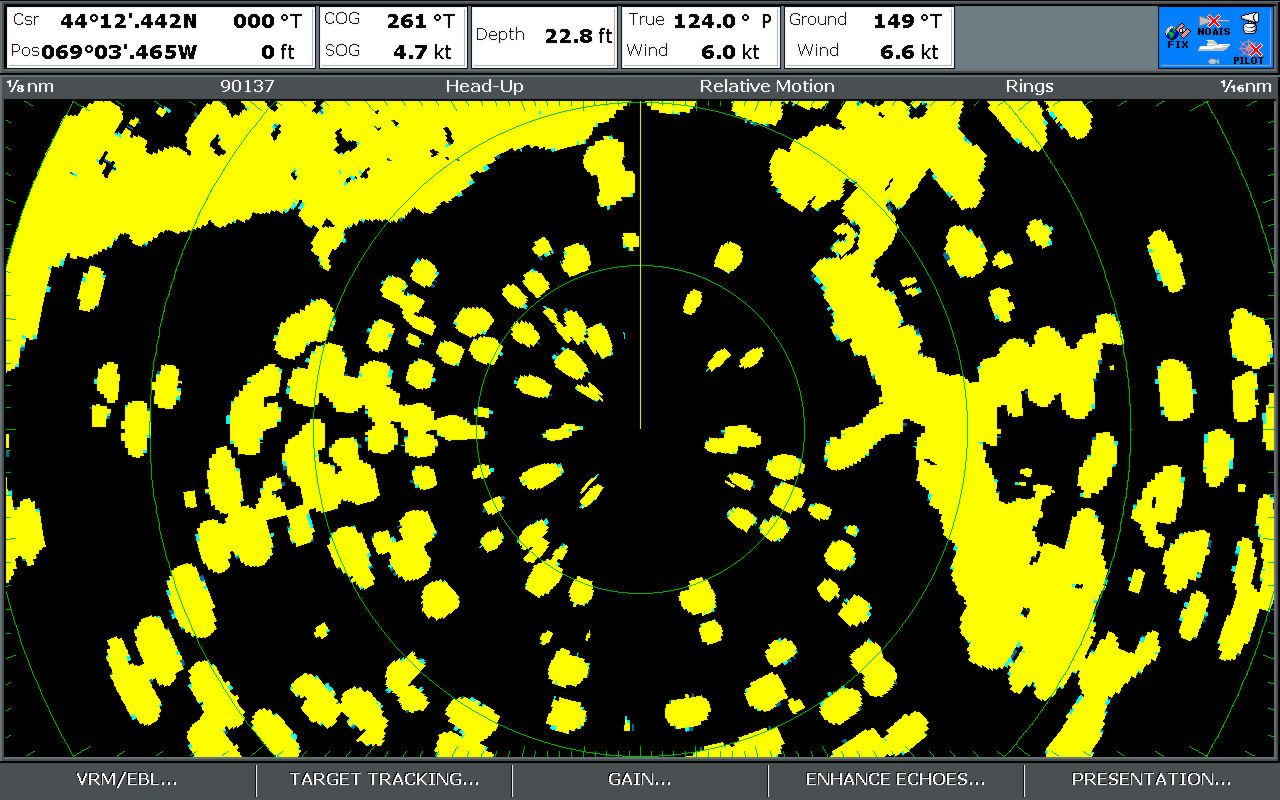Open the GAIN softkey menu
The image size is (1280, 800).
tap(640, 779)
